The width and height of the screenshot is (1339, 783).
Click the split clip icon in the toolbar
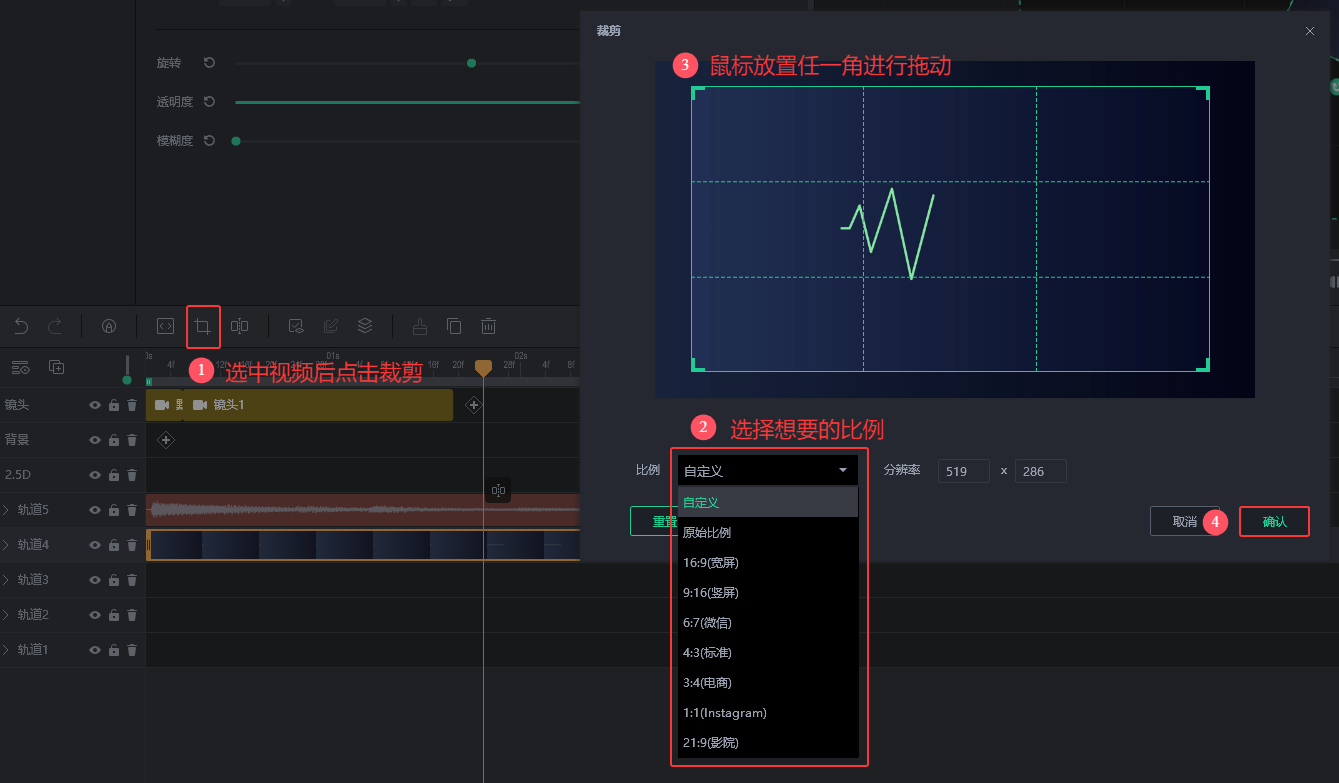pyautogui.click(x=240, y=326)
